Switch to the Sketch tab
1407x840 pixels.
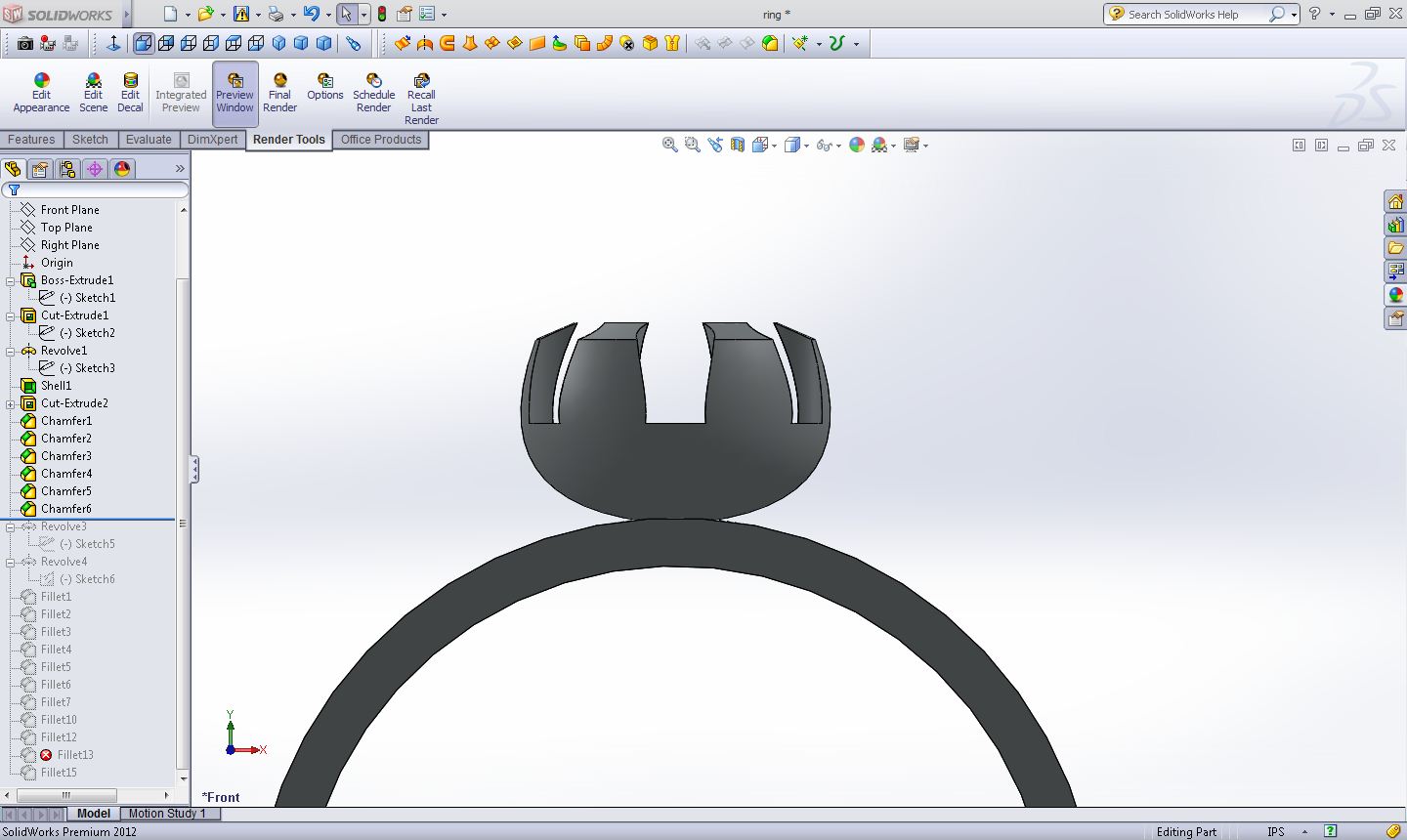[90, 140]
